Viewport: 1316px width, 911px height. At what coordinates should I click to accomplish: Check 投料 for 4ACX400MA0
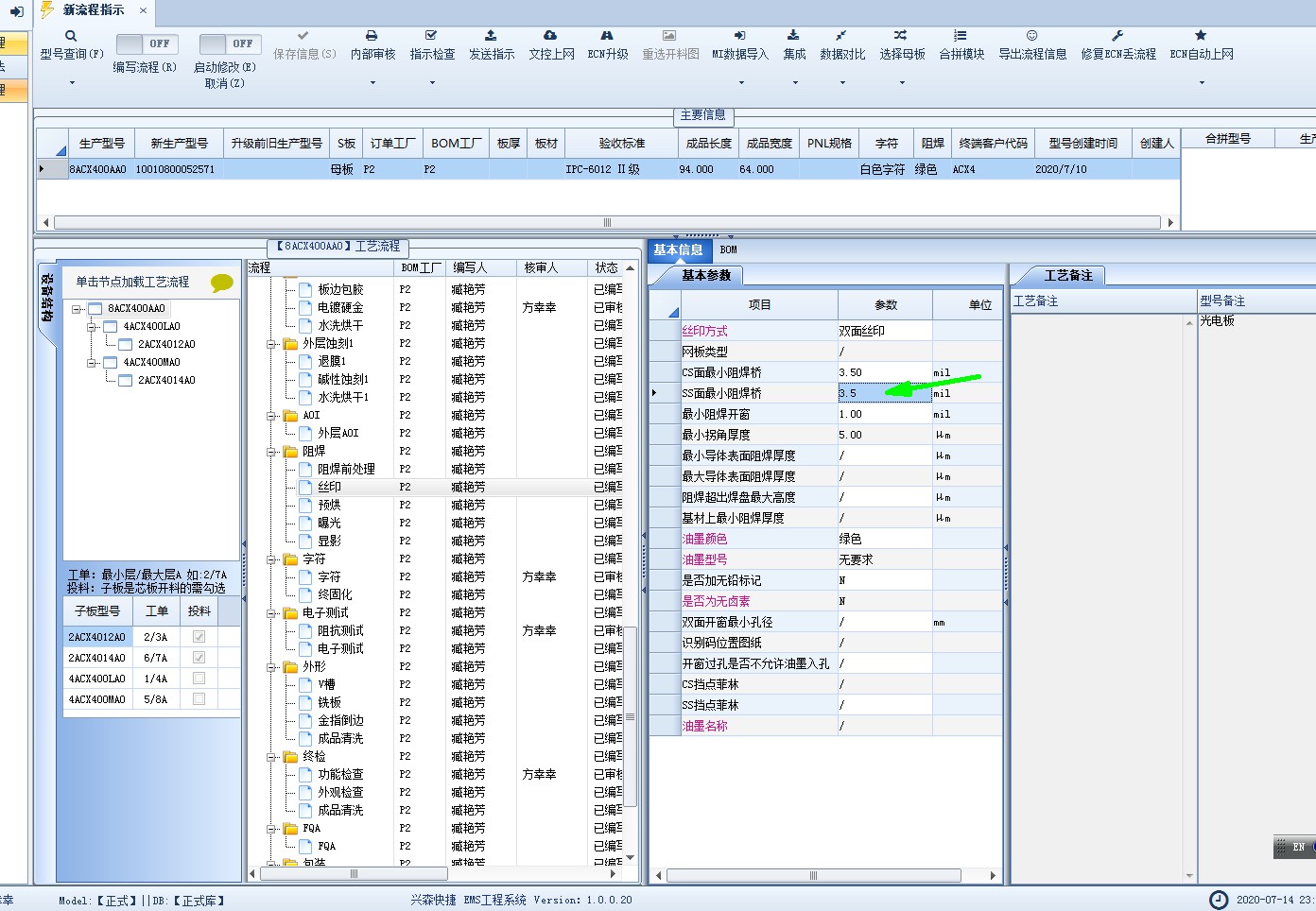(199, 699)
